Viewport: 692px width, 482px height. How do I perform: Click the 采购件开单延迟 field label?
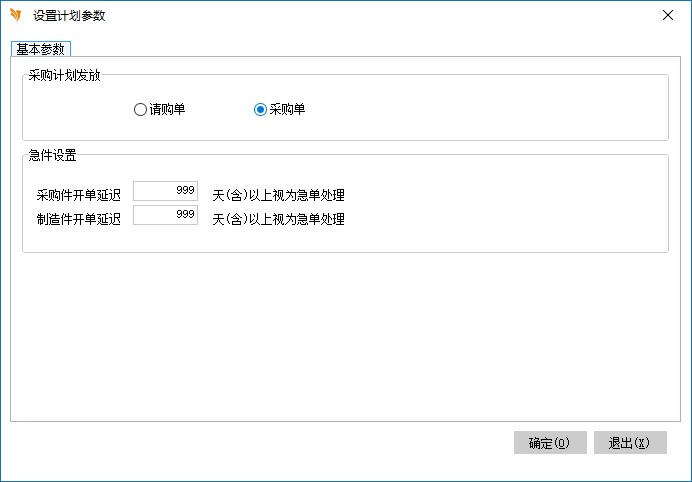coord(78,195)
